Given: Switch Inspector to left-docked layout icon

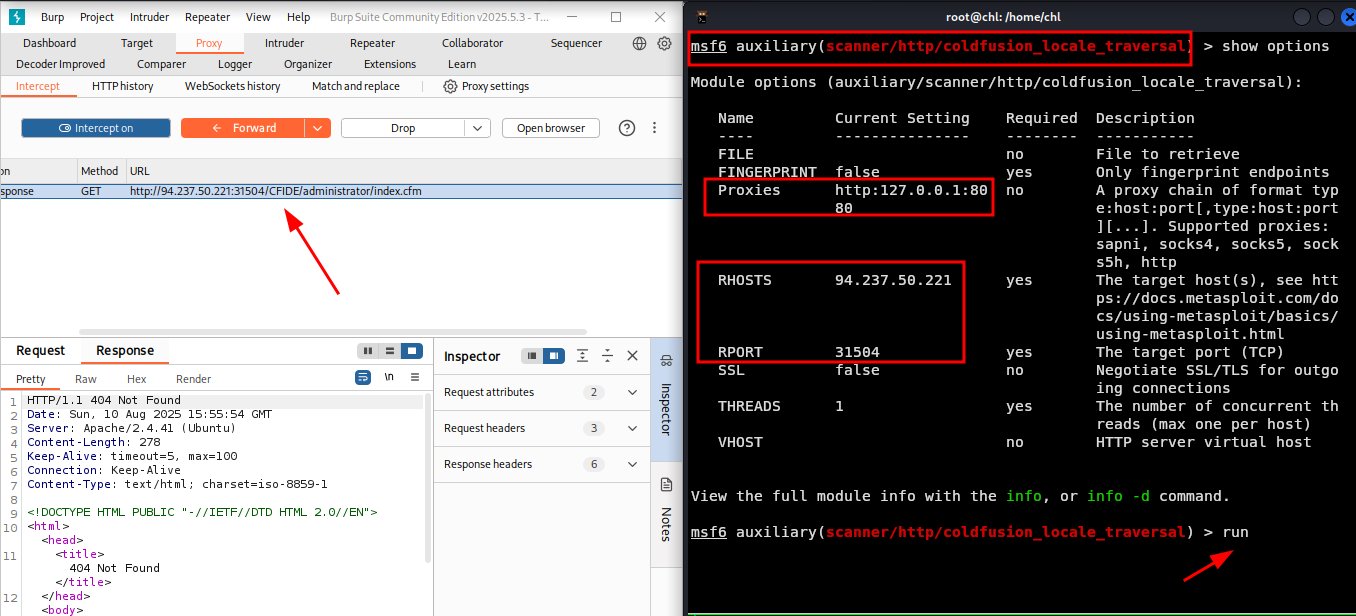Looking at the screenshot, I should point(532,356).
